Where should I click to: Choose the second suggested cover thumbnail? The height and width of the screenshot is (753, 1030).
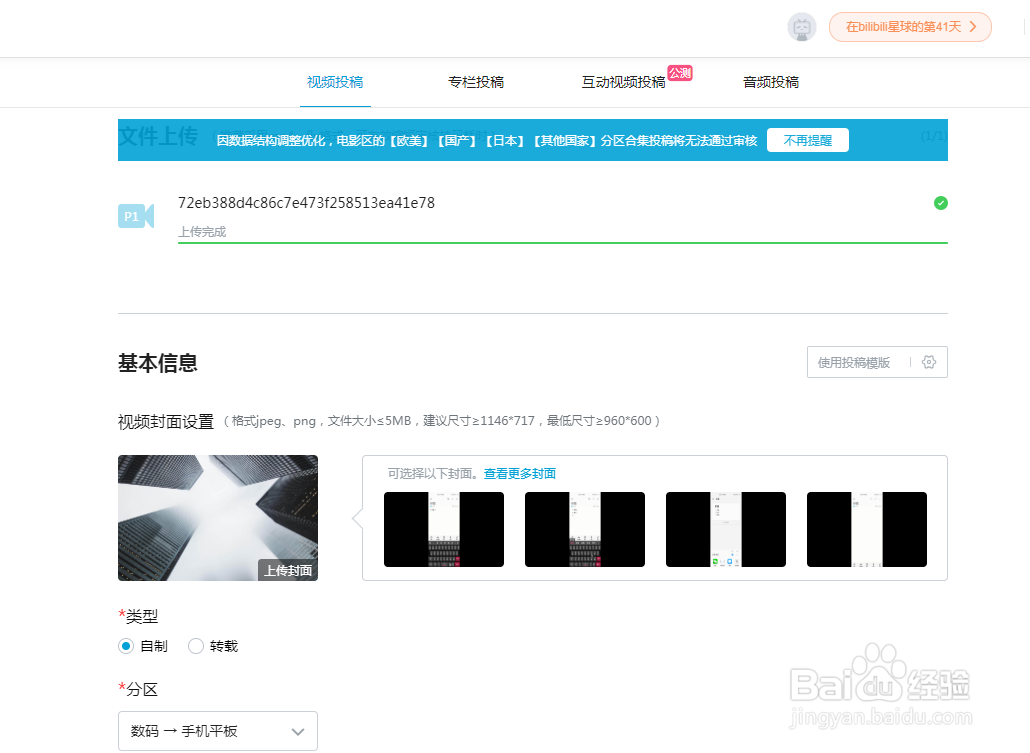[585, 530]
